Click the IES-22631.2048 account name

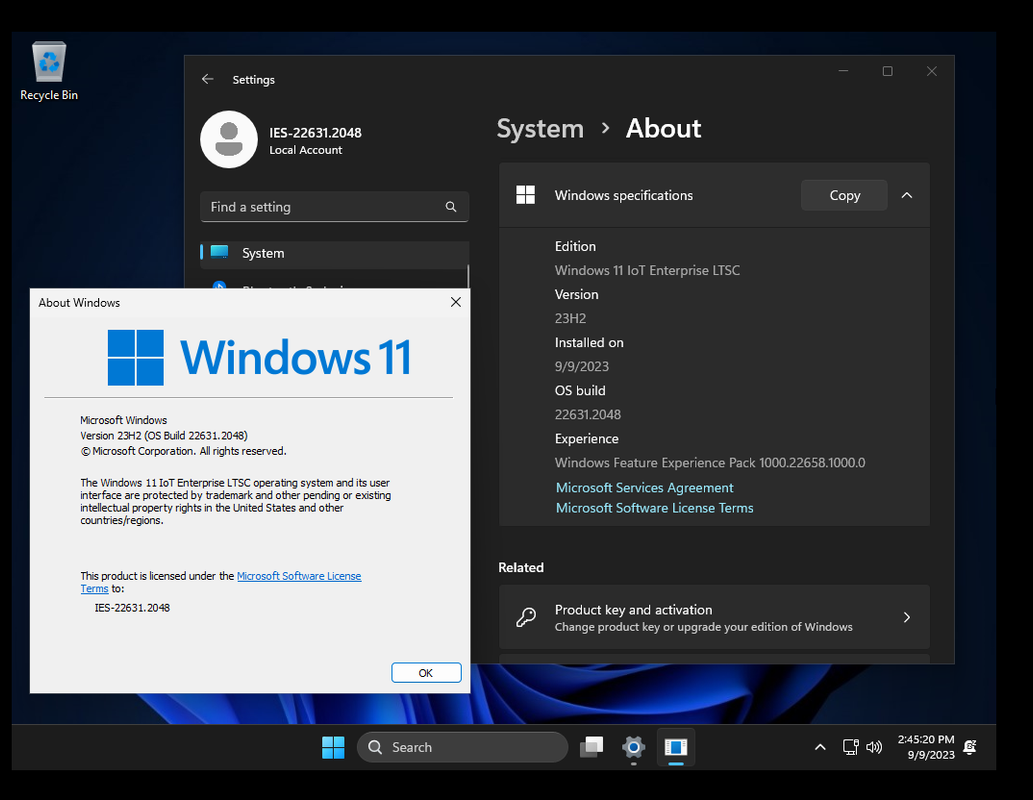tap(315, 132)
